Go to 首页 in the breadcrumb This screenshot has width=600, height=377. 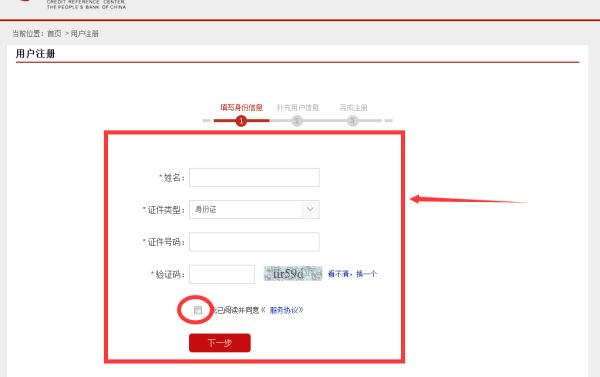click(x=54, y=34)
